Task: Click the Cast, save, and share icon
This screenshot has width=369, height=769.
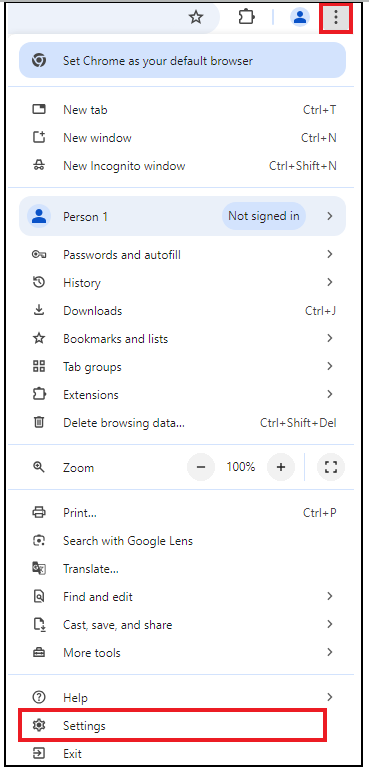Action: pyautogui.click(x=39, y=624)
